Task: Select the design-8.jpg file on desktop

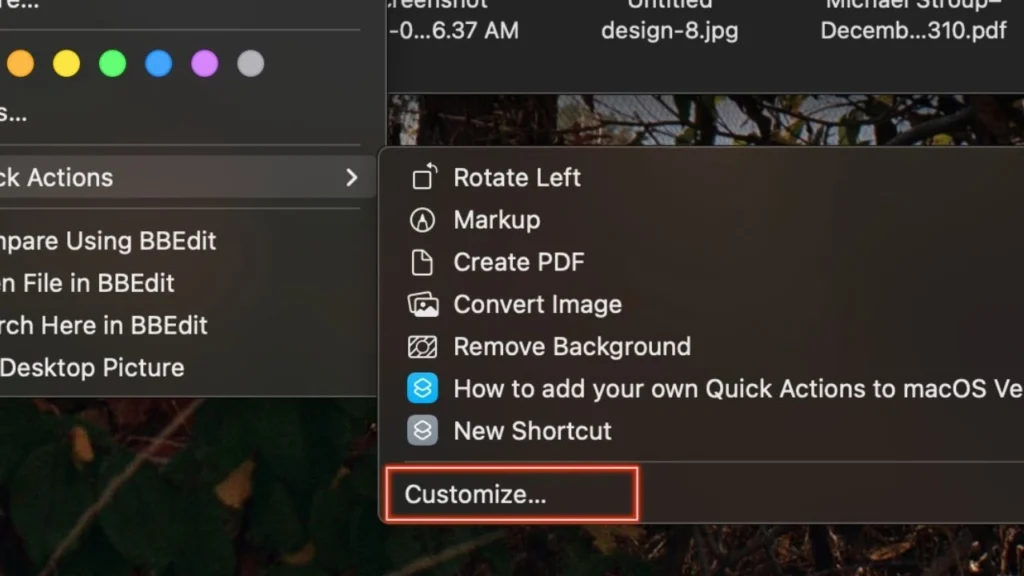Action: (x=669, y=30)
